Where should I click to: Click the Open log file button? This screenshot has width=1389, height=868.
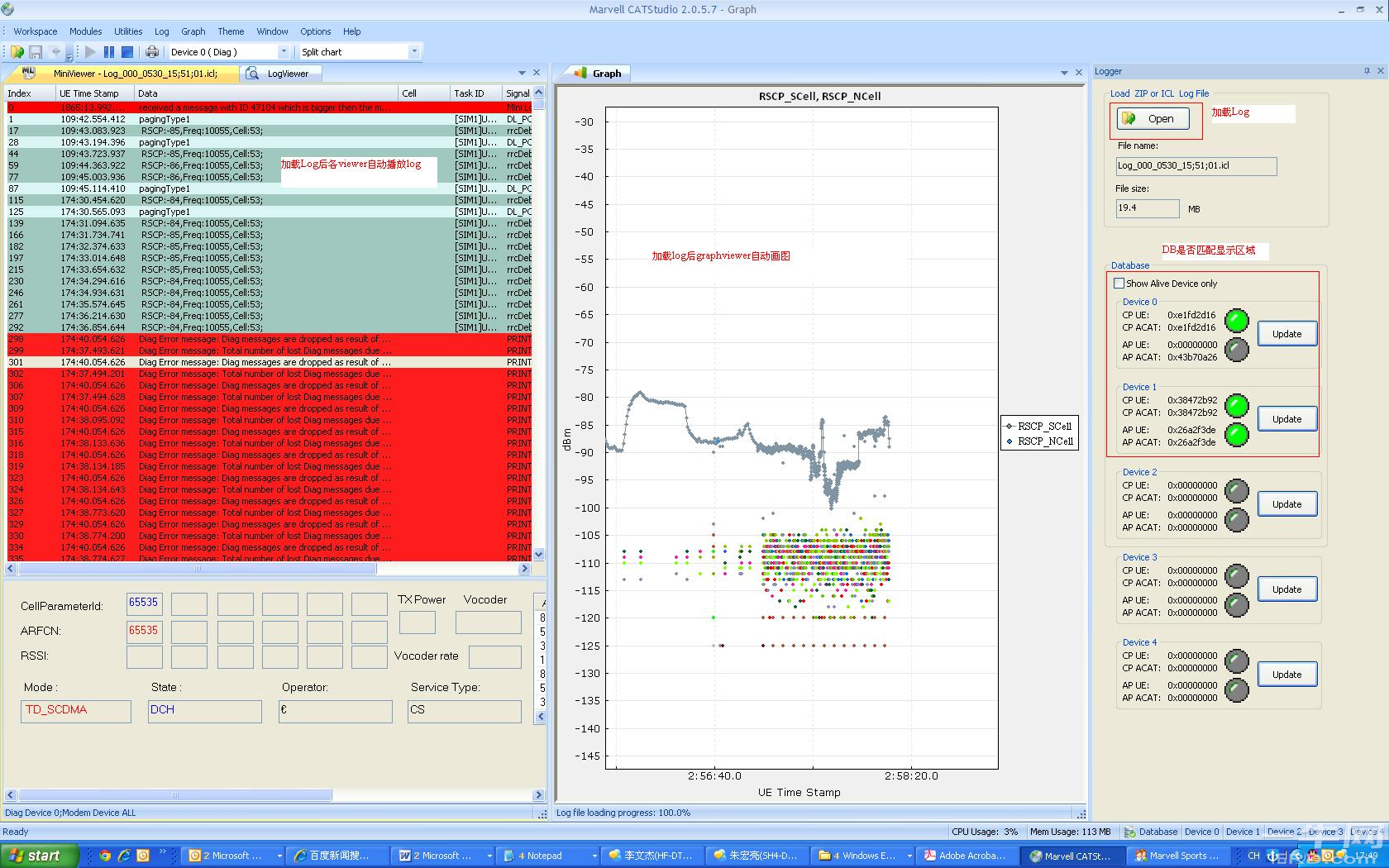[1153, 119]
